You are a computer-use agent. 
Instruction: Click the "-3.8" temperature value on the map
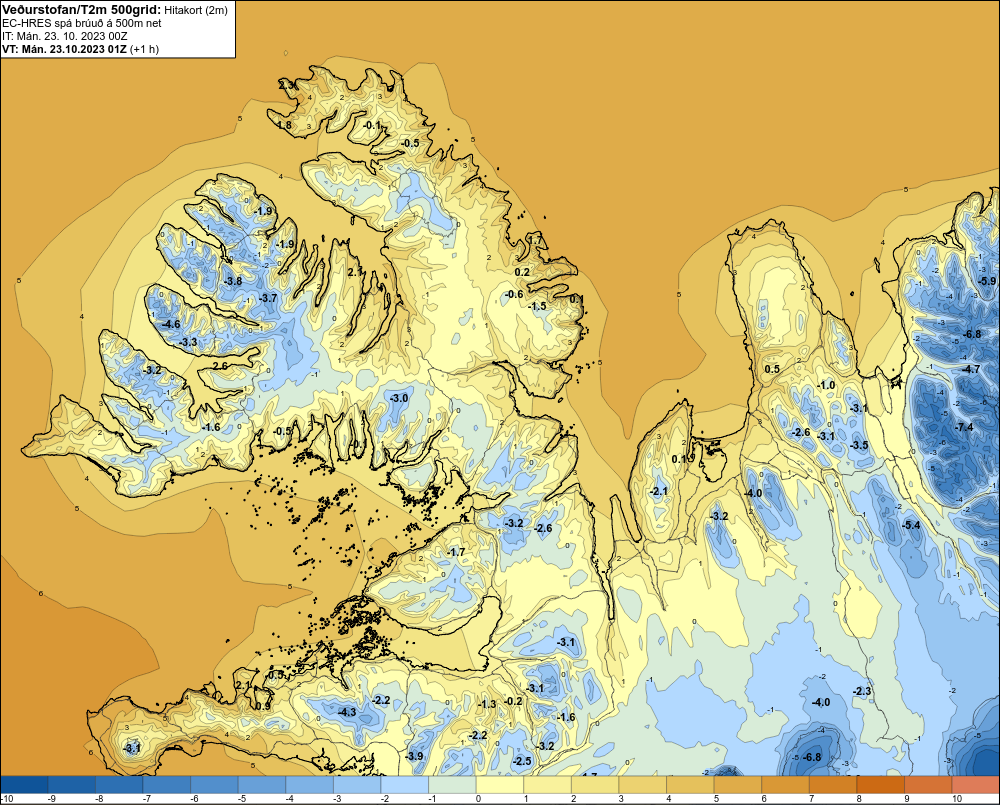pyautogui.click(x=233, y=281)
